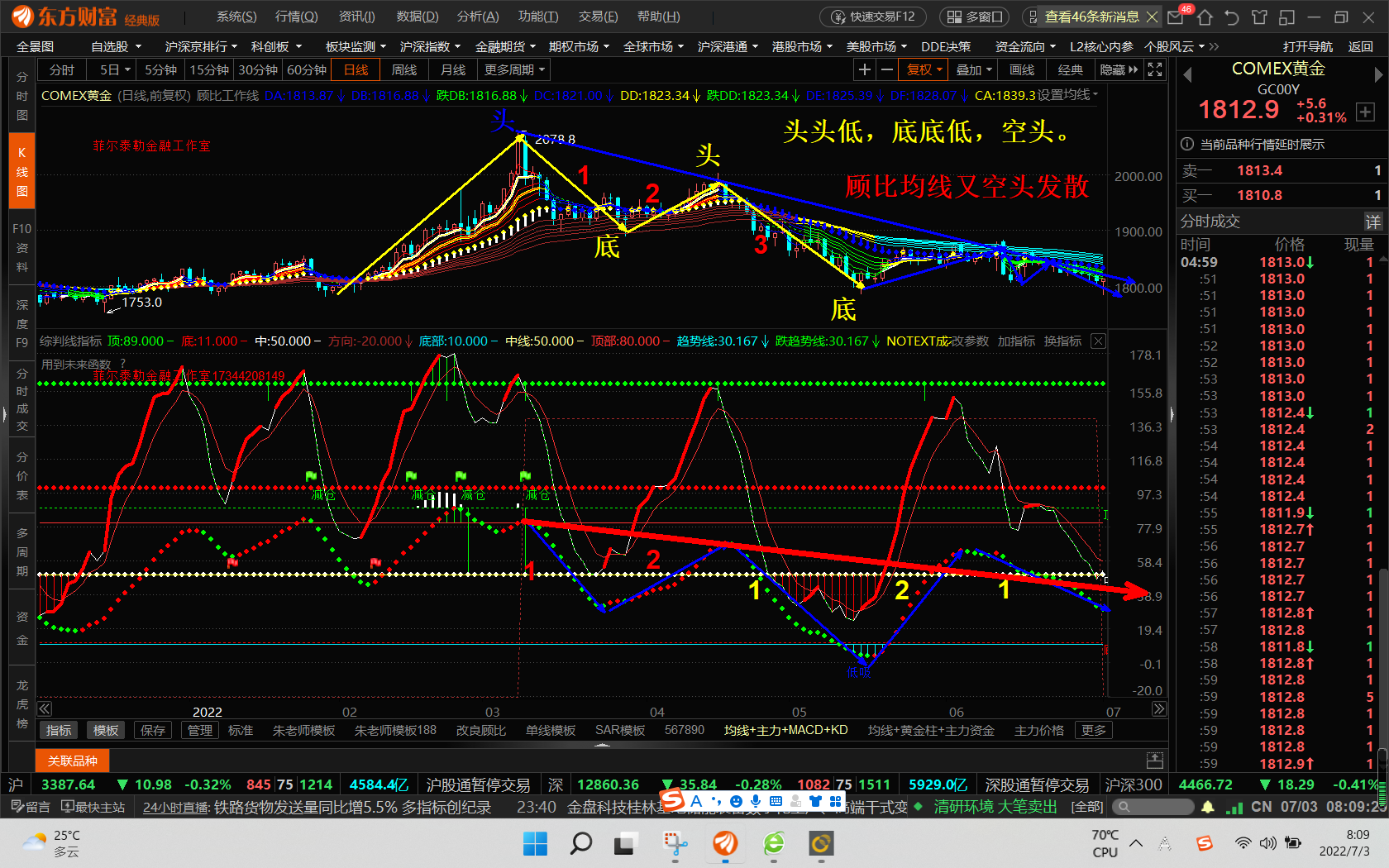Click the undo/back arrow icon in title bar
Screen dimensions: 1389x868
pos(1232,17)
